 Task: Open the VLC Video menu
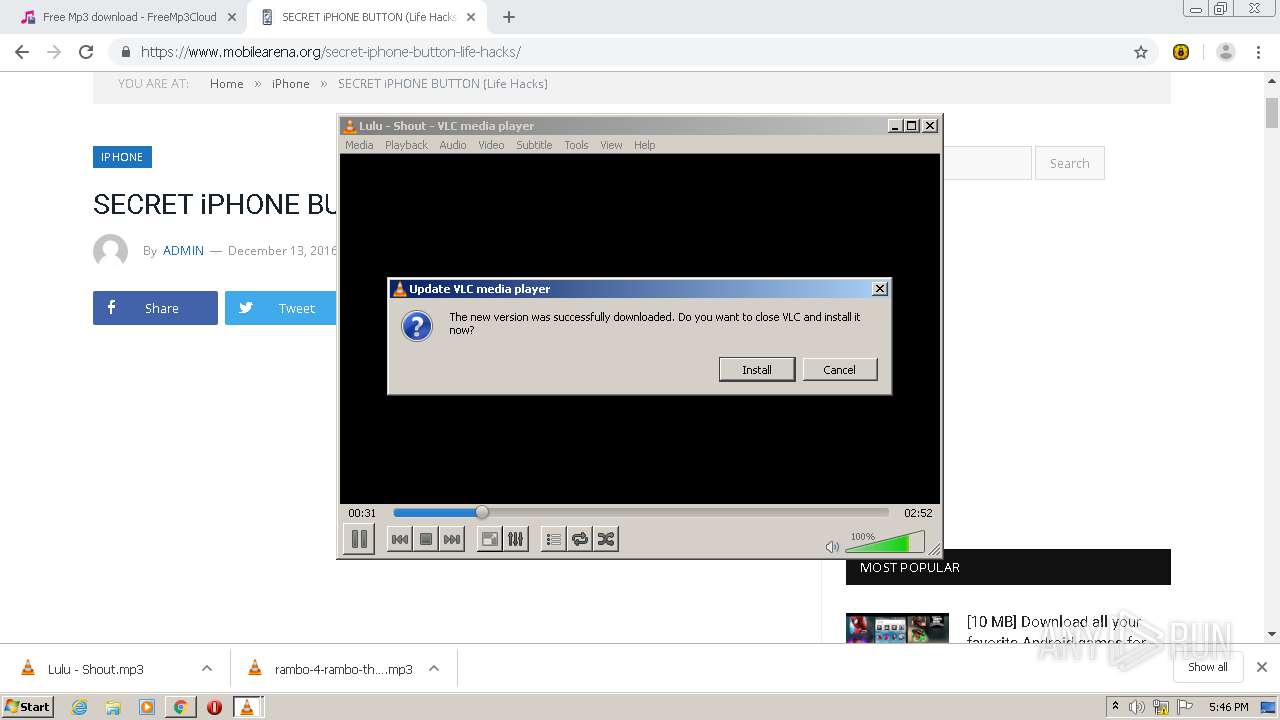[x=491, y=145]
